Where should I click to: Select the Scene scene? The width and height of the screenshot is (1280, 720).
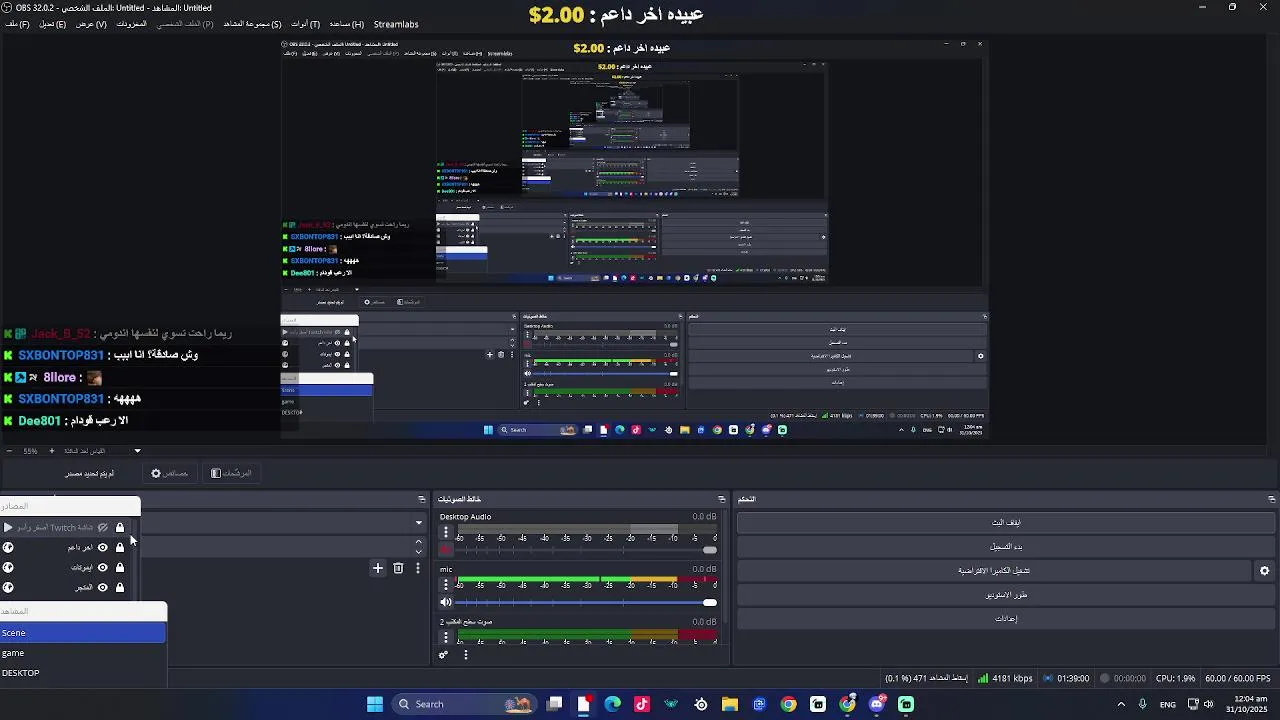83,633
